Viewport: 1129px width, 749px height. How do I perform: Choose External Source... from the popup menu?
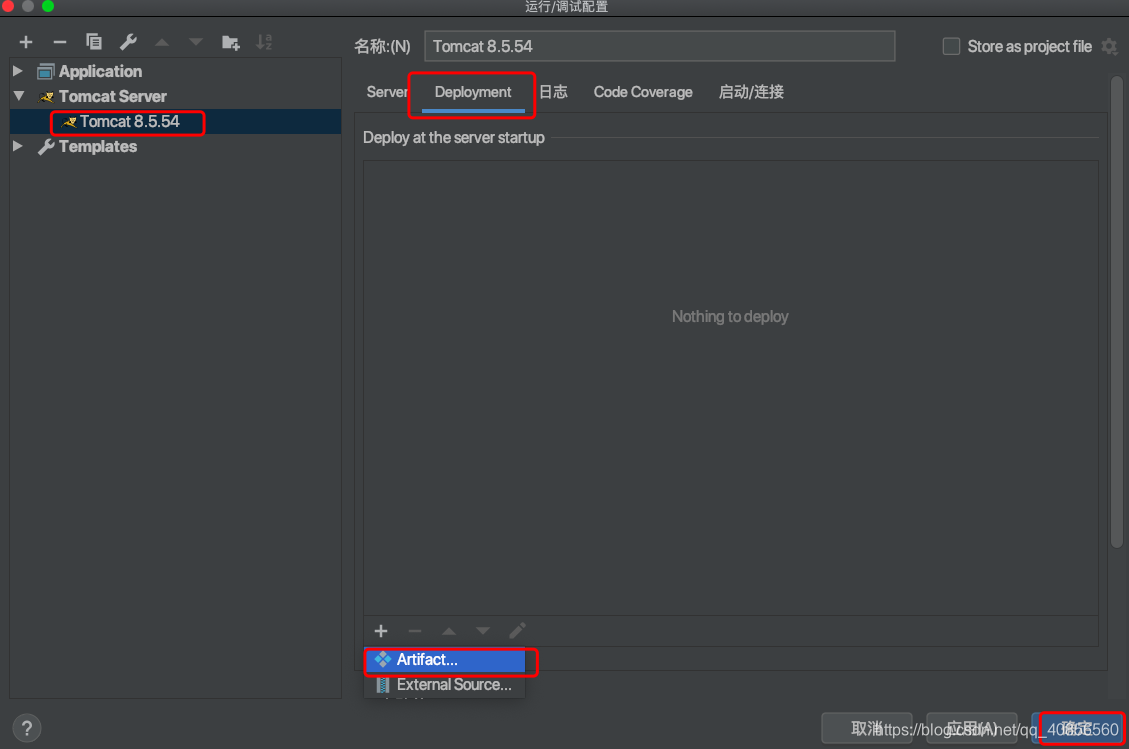(x=444, y=685)
